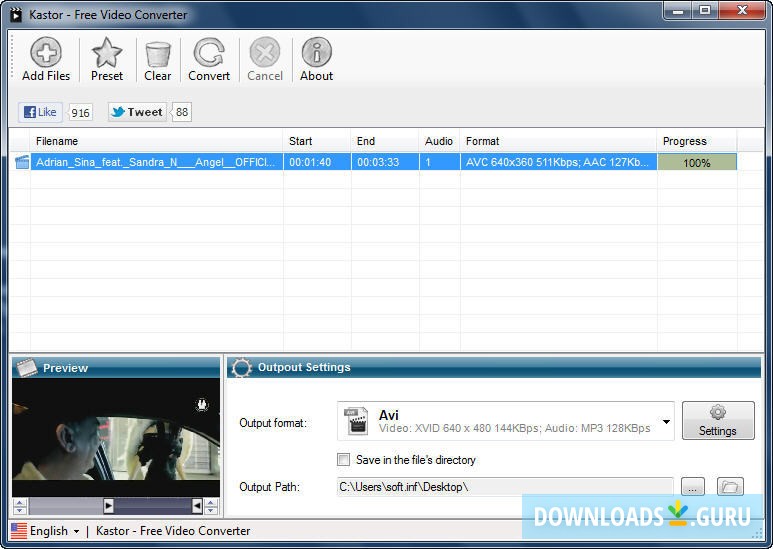Screen dimensions: 773x549
Task: Click the Progress column header
Action: coord(697,141)
